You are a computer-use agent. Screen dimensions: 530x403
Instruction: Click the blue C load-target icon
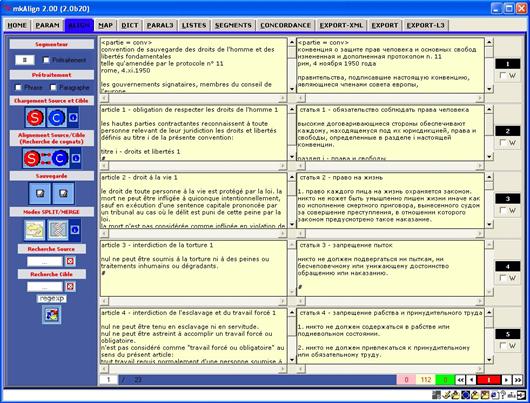(x=56, y=117)
